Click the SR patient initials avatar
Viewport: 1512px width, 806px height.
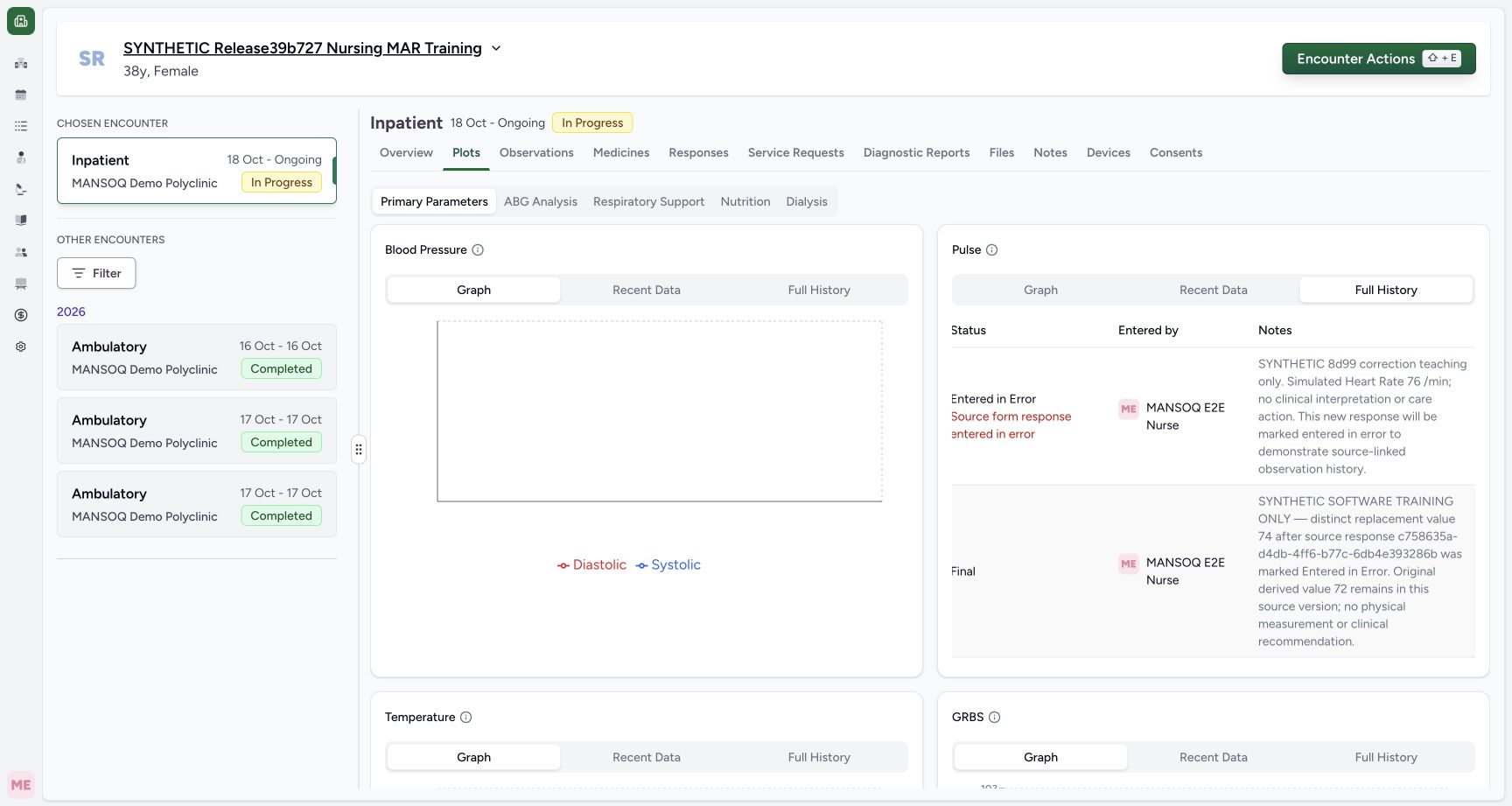(x=92, y=59)
